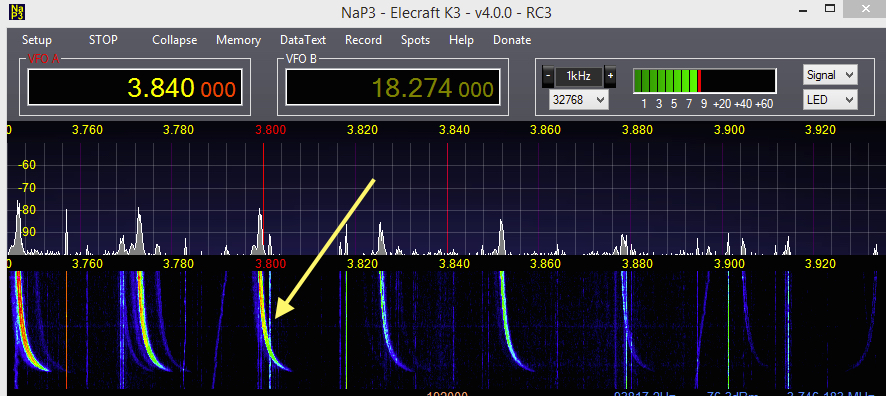Click Collapse in the menu bar

click(175, 40)
